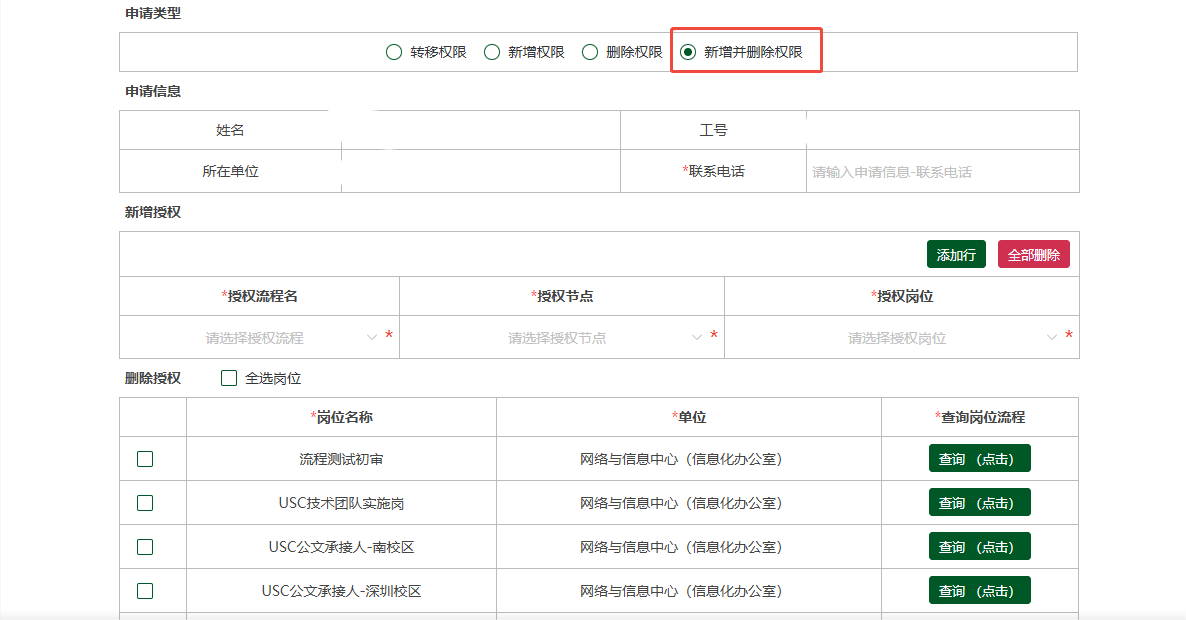Check the 全选岗位 checkbox
Screen dimensions: 1186x620
229,378
